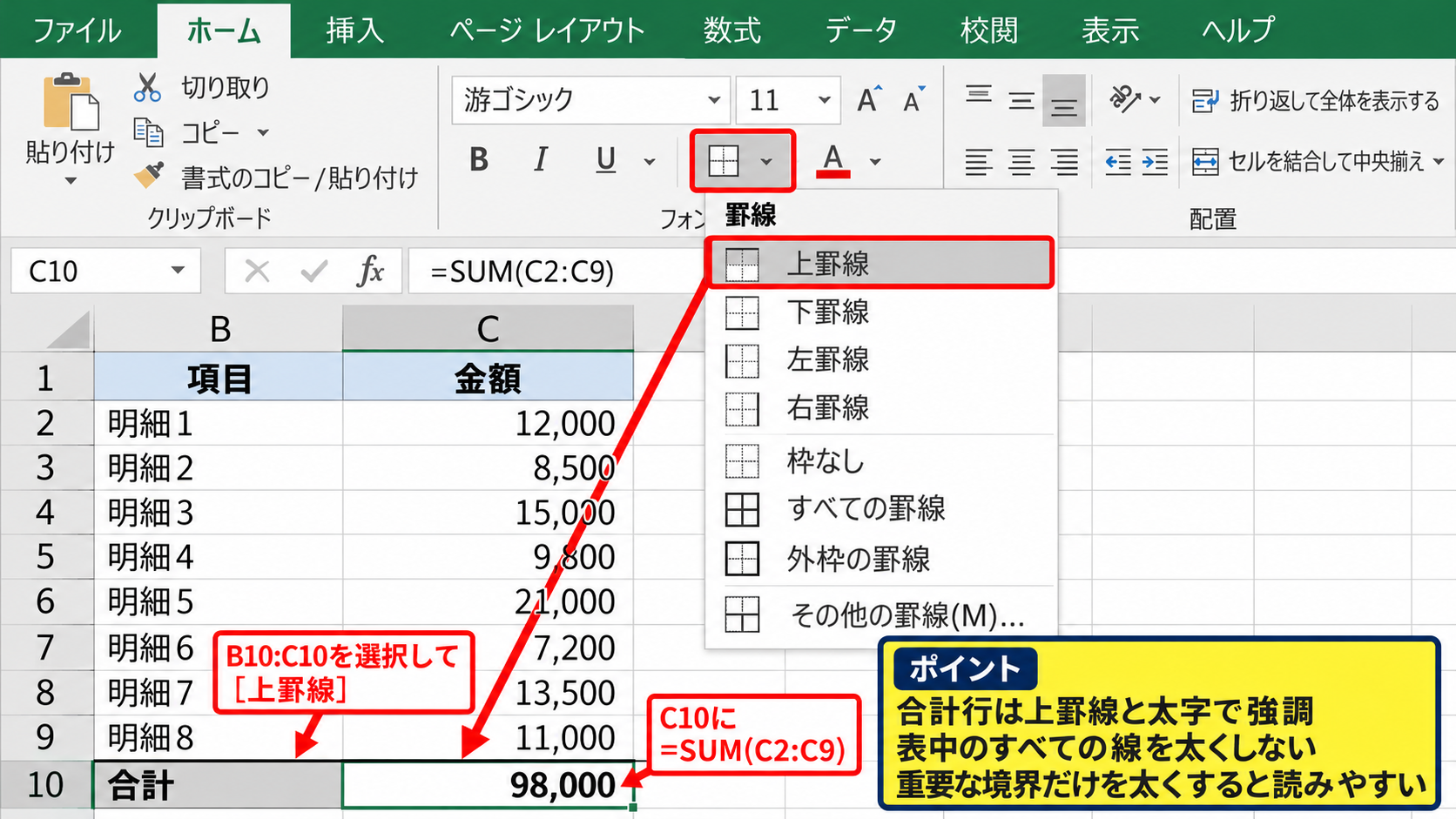Image resolution: width=1456 pixels, height=819 pixels.
Task: Increase font size with larger A icon
Action: [868, 100]
